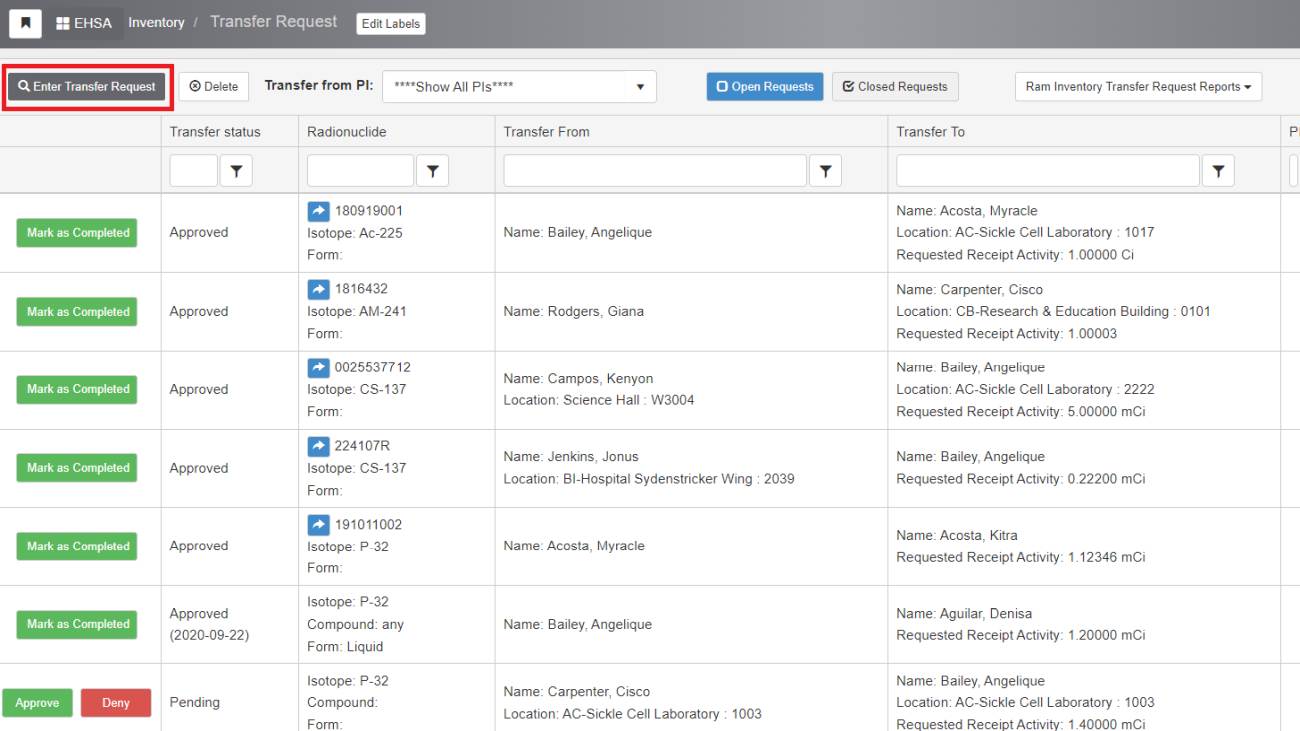Click transfer arrow icon for 180919001

pyautogui.click(x=318, y=211)
